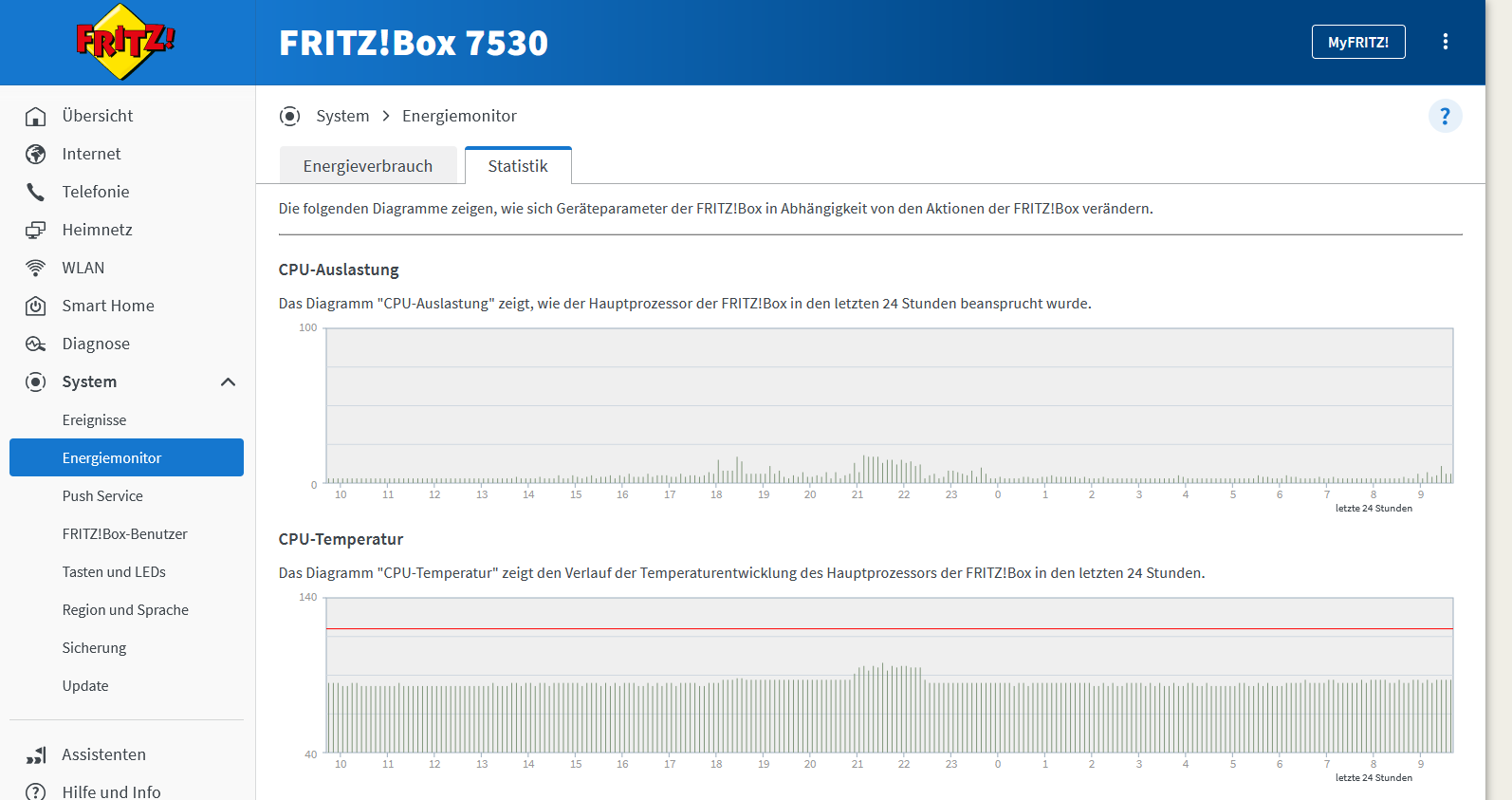Click the Telefonie phone icon
The image size is (1512, 800).
pyautogui.click(x=35, y=192)
